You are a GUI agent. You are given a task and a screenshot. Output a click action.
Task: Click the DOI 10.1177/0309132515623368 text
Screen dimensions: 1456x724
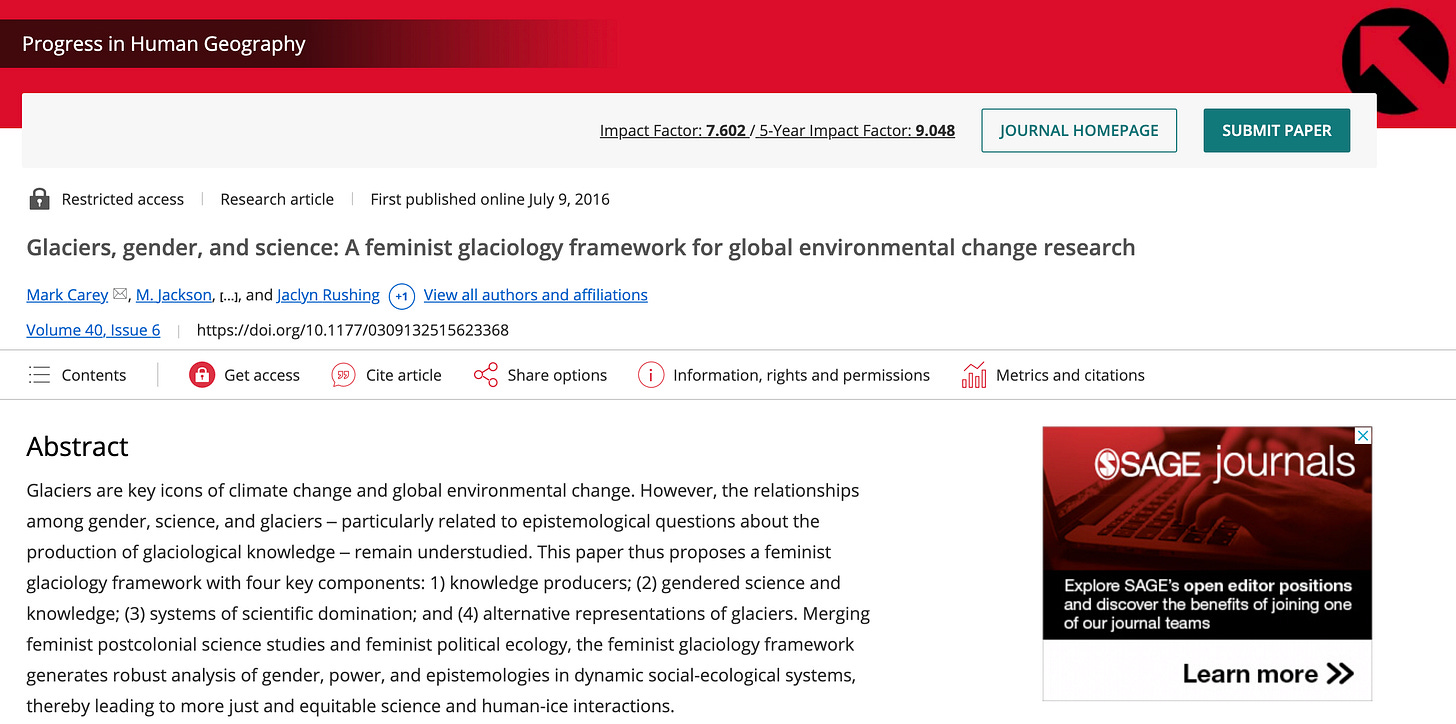point(353,330)
